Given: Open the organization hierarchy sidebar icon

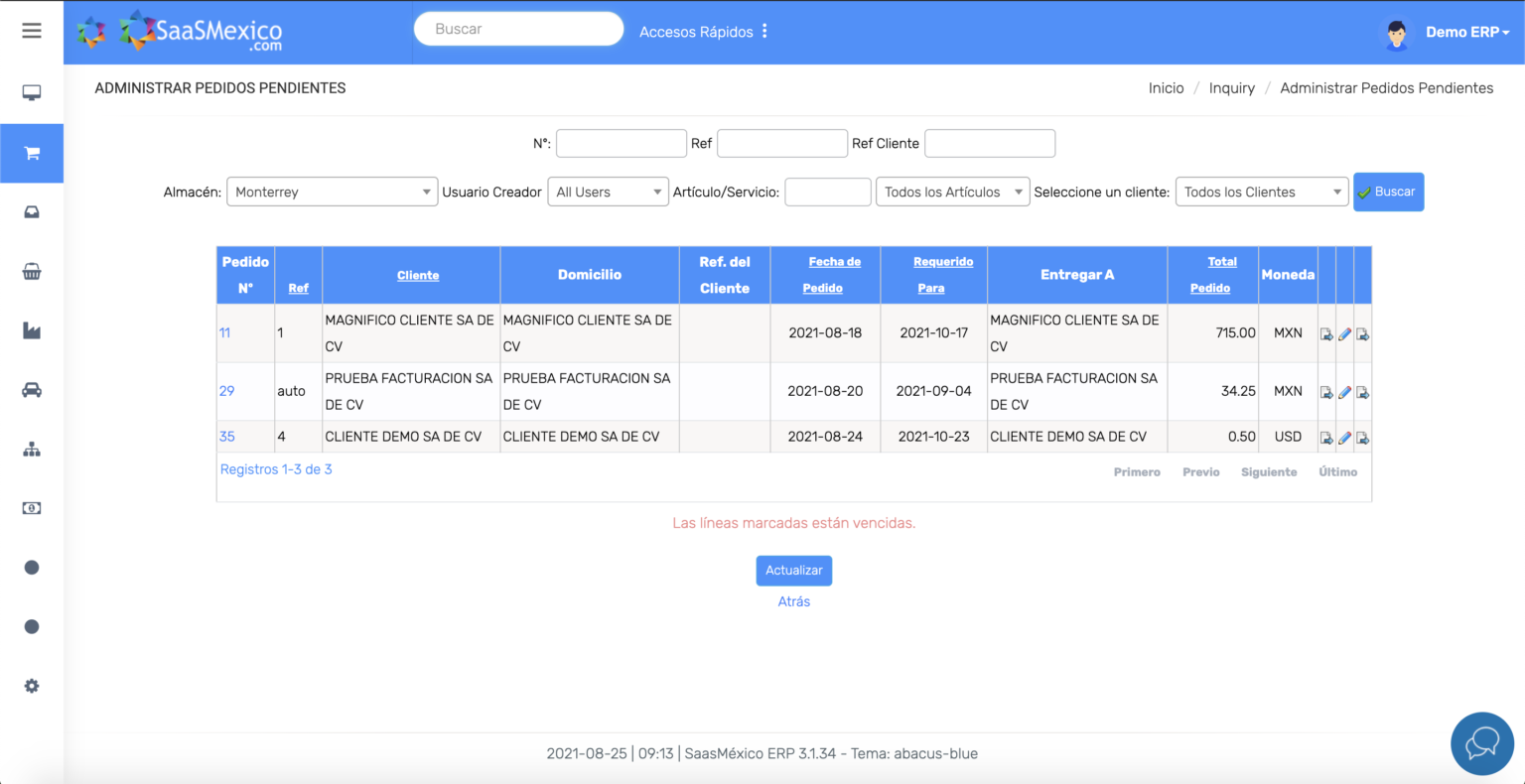Looking at the screenshot, I should click(32, 449).
